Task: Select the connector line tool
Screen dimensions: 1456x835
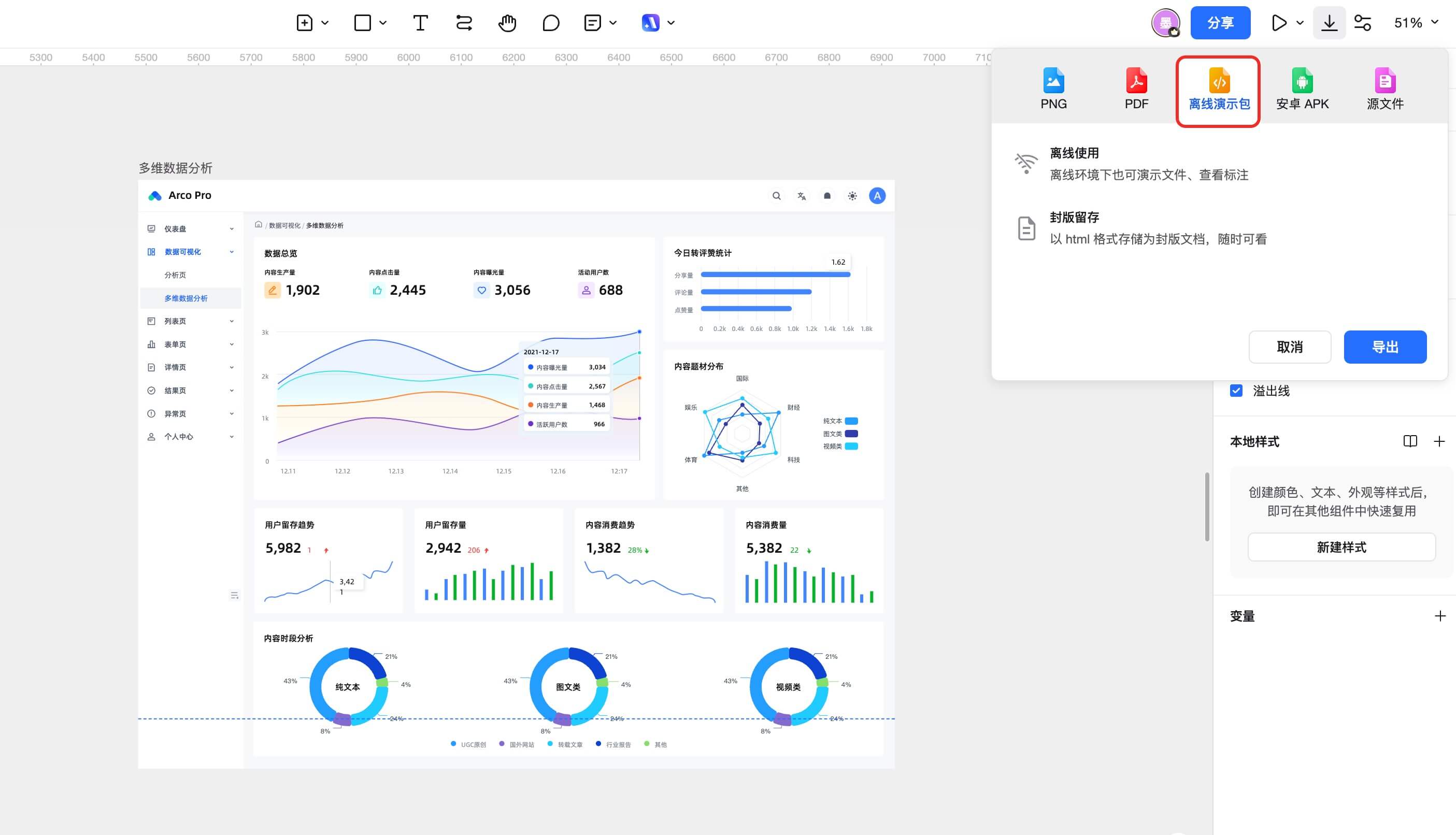Action: coord(464,23)
